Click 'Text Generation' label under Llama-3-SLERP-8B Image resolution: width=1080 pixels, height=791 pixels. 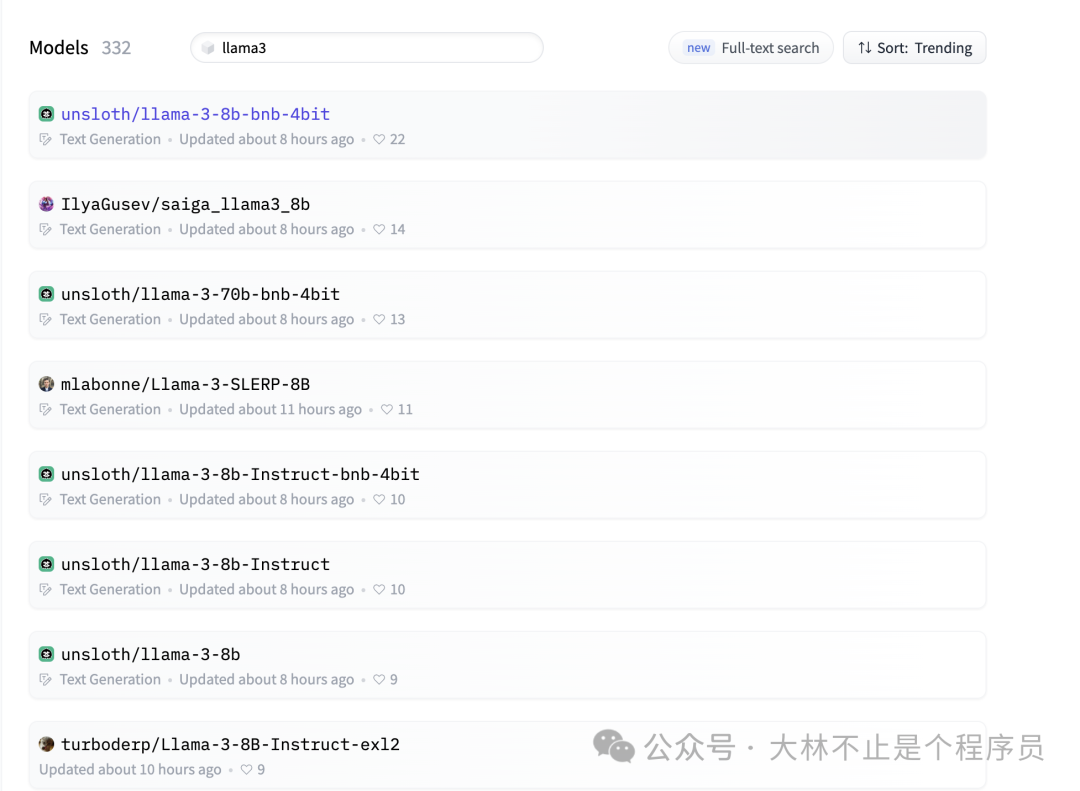pyautogui.click(x=110, y=409)
